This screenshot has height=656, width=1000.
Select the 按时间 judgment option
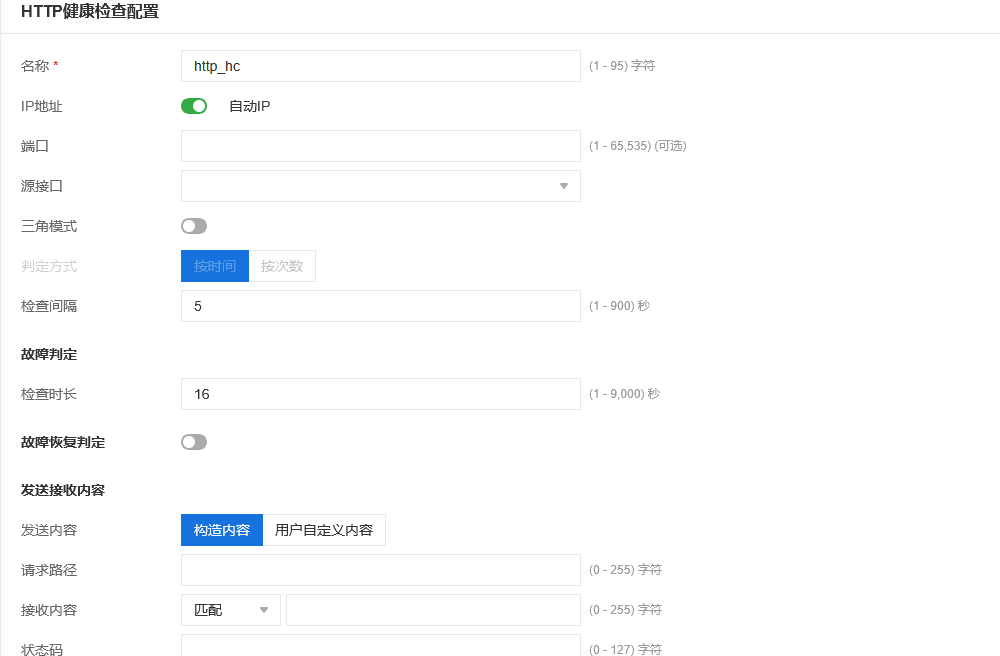pos(215,266)
